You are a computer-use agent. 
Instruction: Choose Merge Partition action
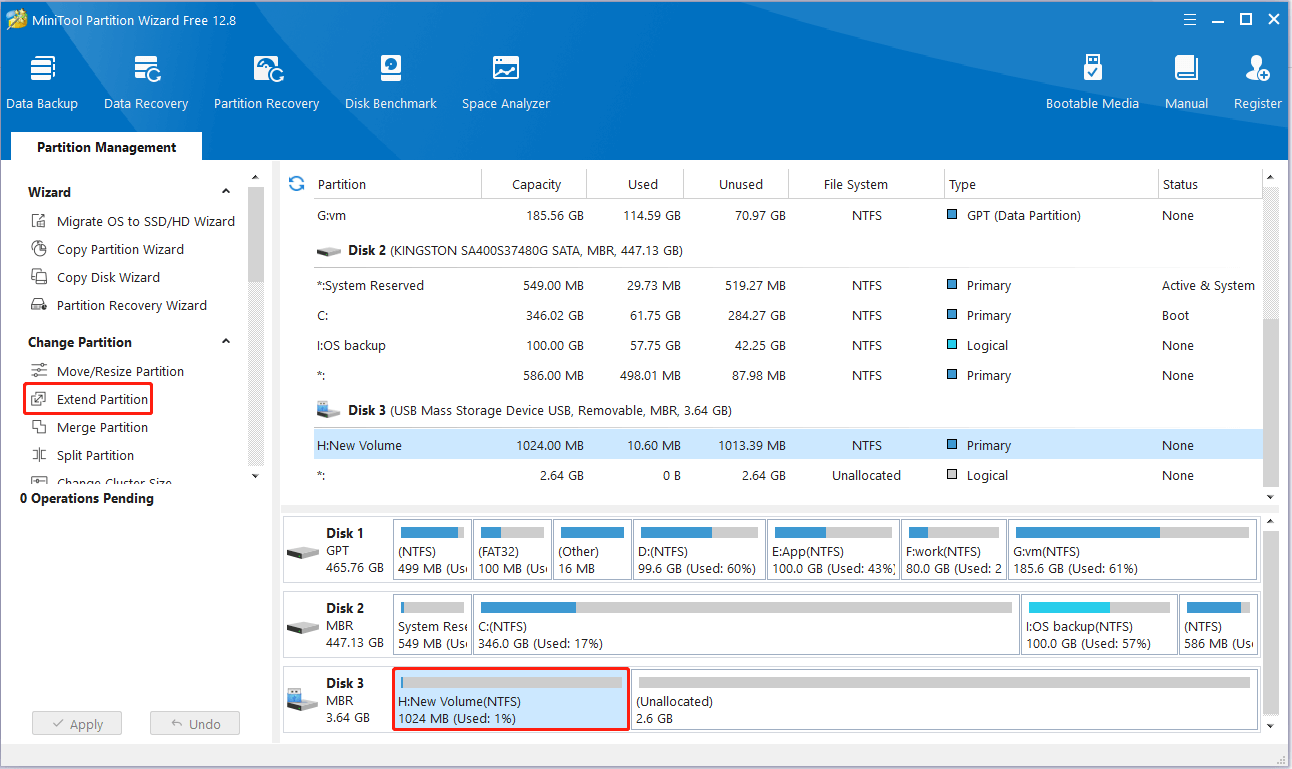click(102, 427)
